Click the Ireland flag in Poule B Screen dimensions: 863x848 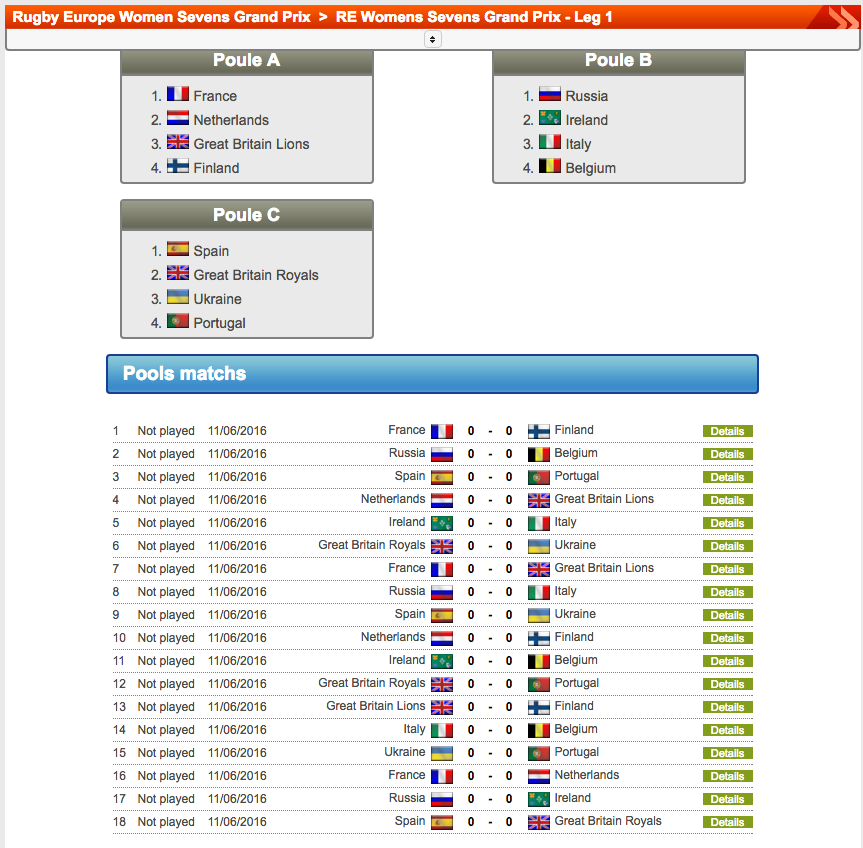click(550, 119)
